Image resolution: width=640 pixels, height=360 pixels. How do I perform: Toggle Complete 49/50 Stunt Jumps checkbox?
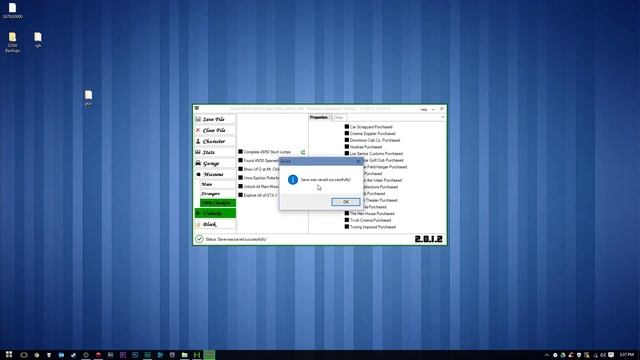point(240,151)
